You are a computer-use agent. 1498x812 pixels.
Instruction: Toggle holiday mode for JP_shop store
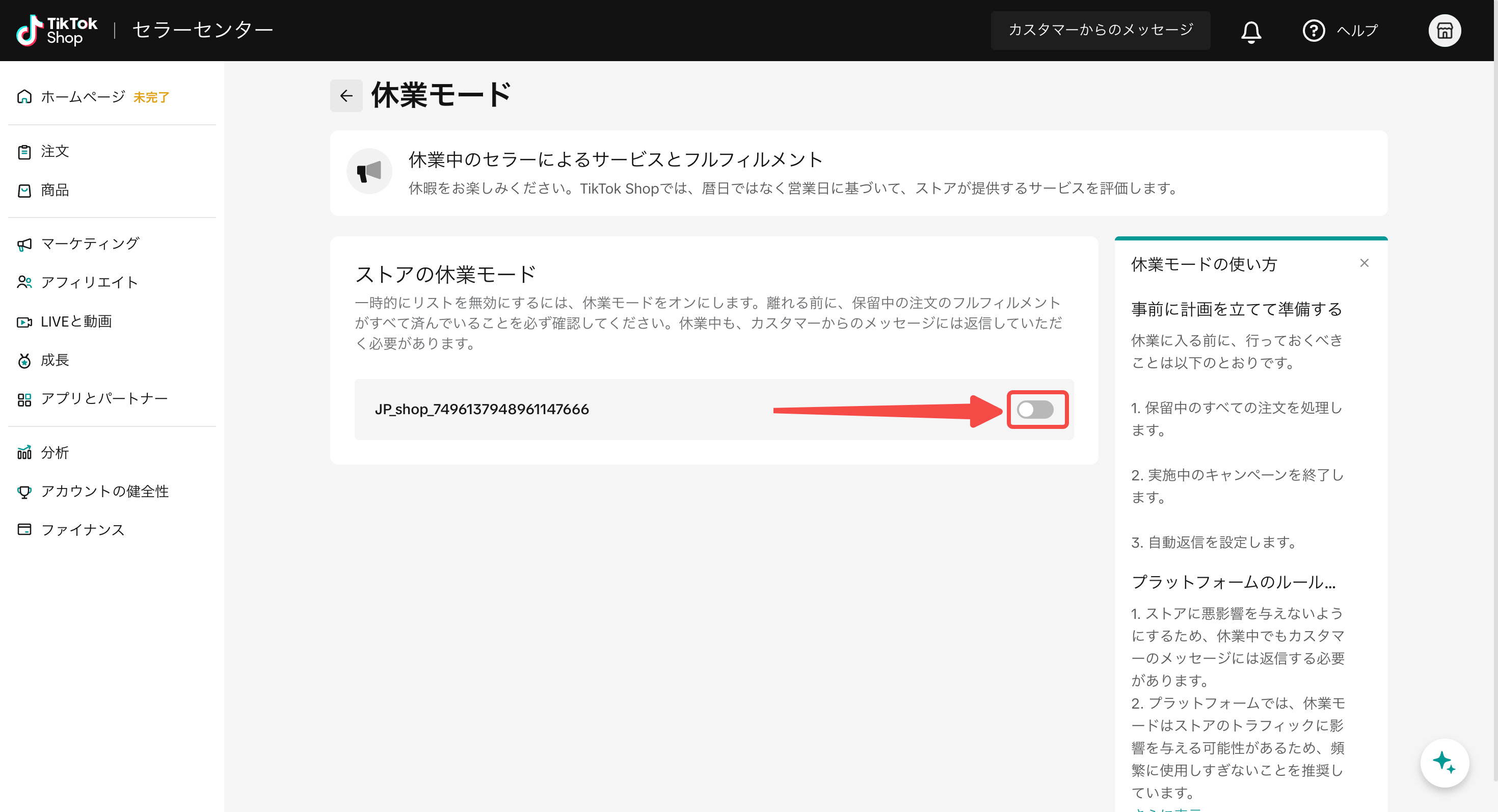coord(1035,409)
